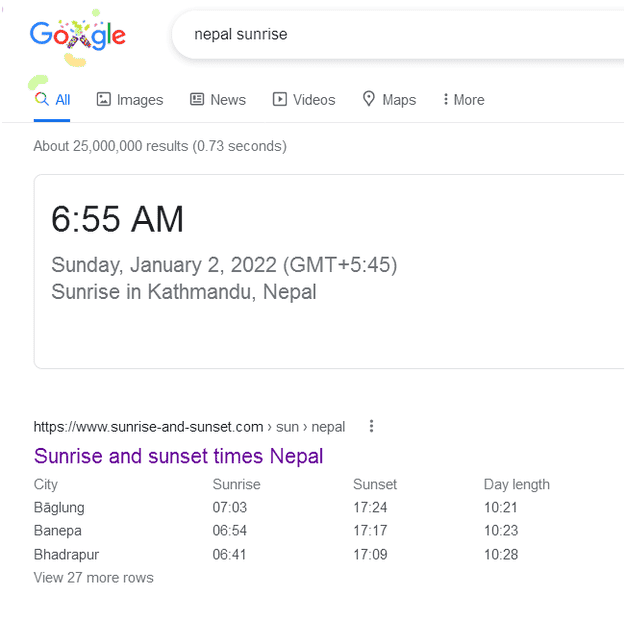Click the Banepa city row

click(x=57, y=531)
